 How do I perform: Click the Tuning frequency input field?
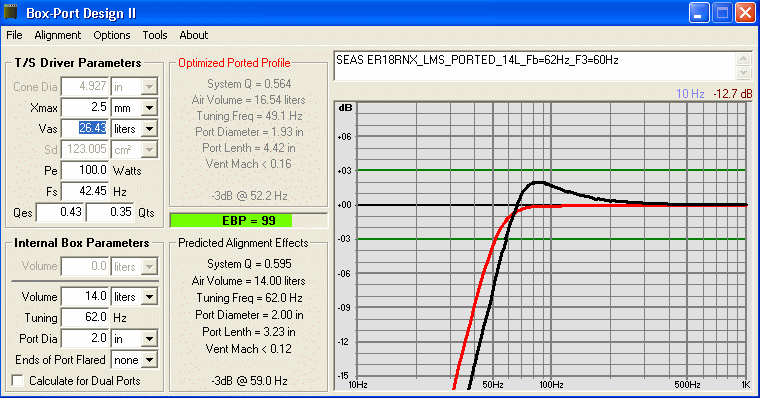tap(85, 318)
